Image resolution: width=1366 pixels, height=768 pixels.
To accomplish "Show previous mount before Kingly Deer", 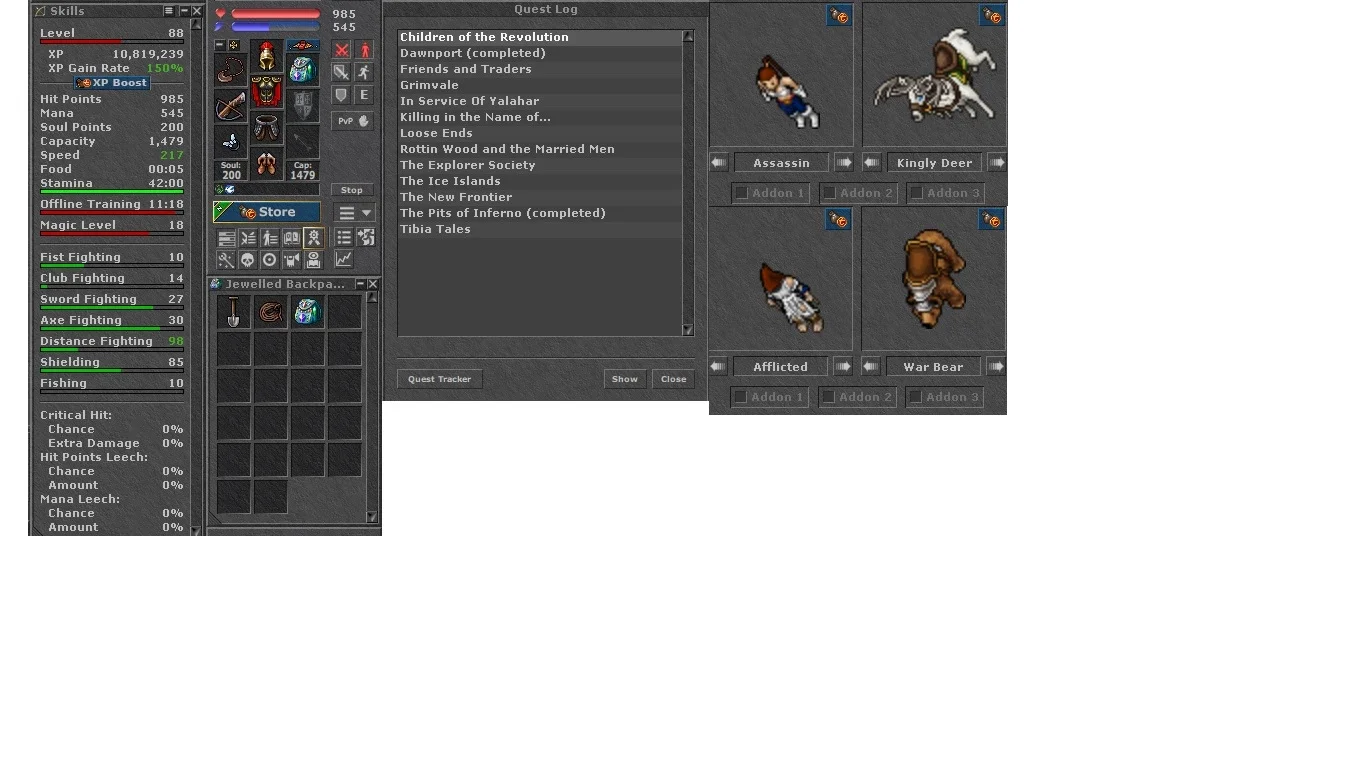I will pyautogui.click(x=872, y=162).
